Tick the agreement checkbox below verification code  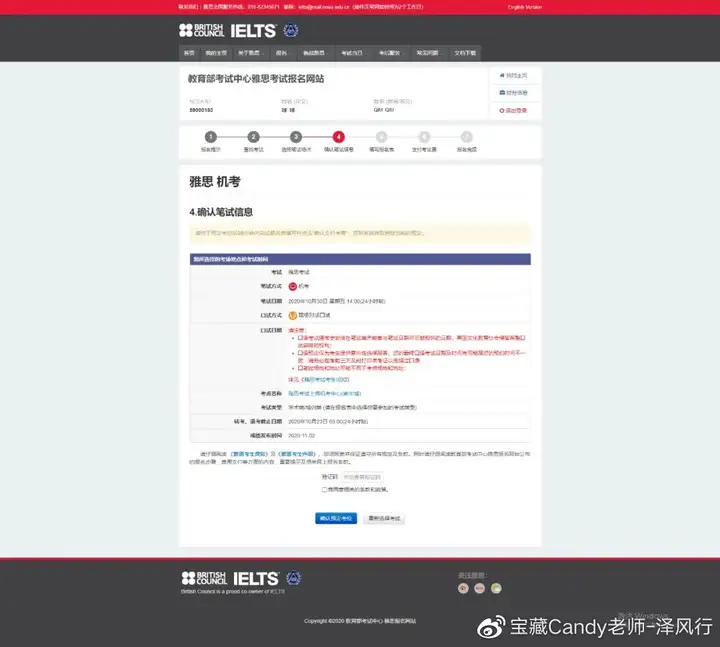[x=324, y=490]
